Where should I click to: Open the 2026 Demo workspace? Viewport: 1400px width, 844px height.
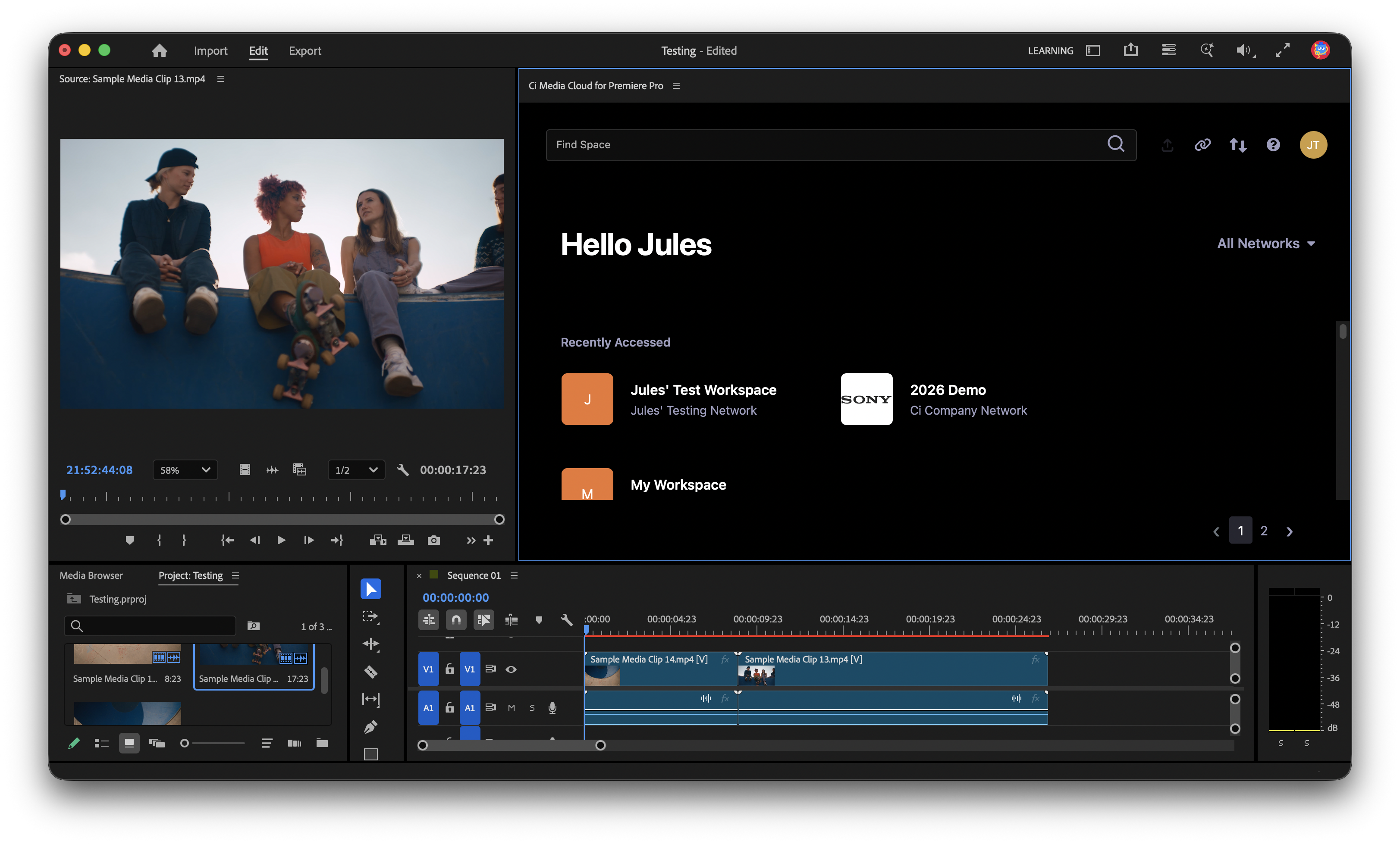pyautogui.click(x=933, y=399)
